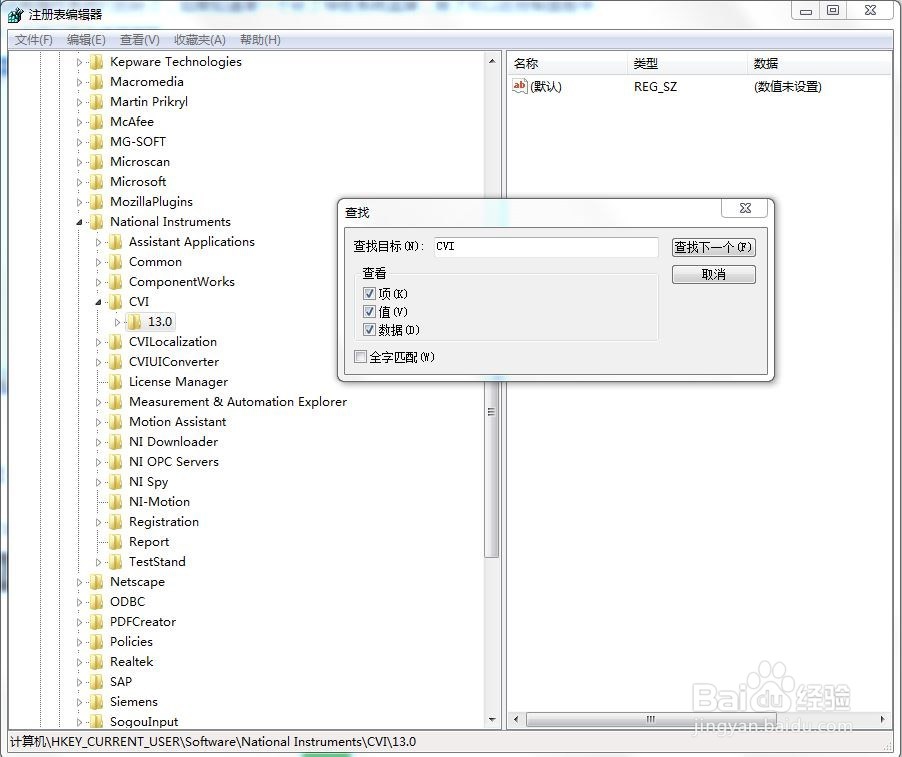Expand the 13.0 tree node
902x757 pixels.
pos(117,322)
